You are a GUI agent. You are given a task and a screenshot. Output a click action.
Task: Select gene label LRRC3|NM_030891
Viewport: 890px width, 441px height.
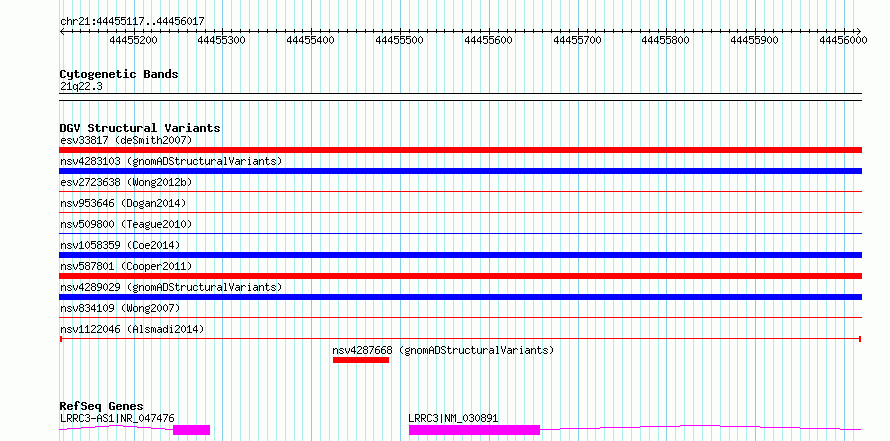pyautogui.click(x=454, y=418)
